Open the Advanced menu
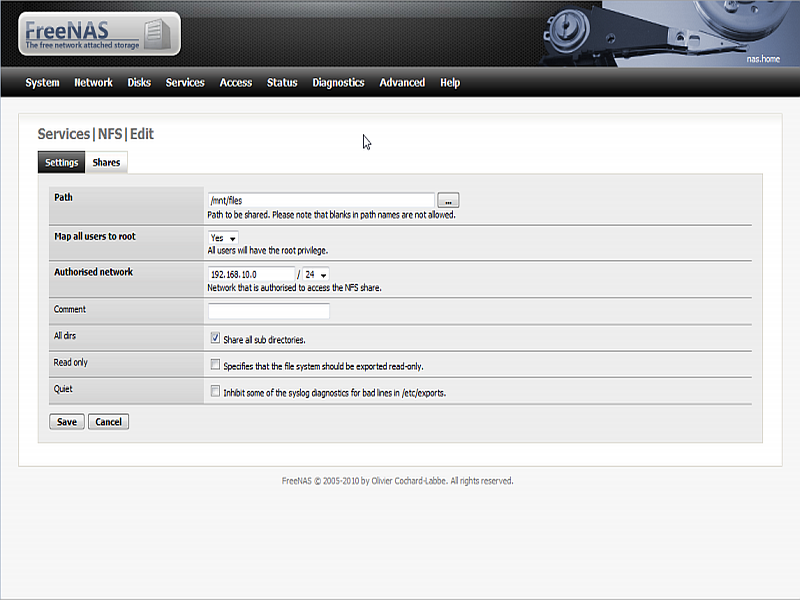Viewport: 800px width, 600px height. [402, 83]
